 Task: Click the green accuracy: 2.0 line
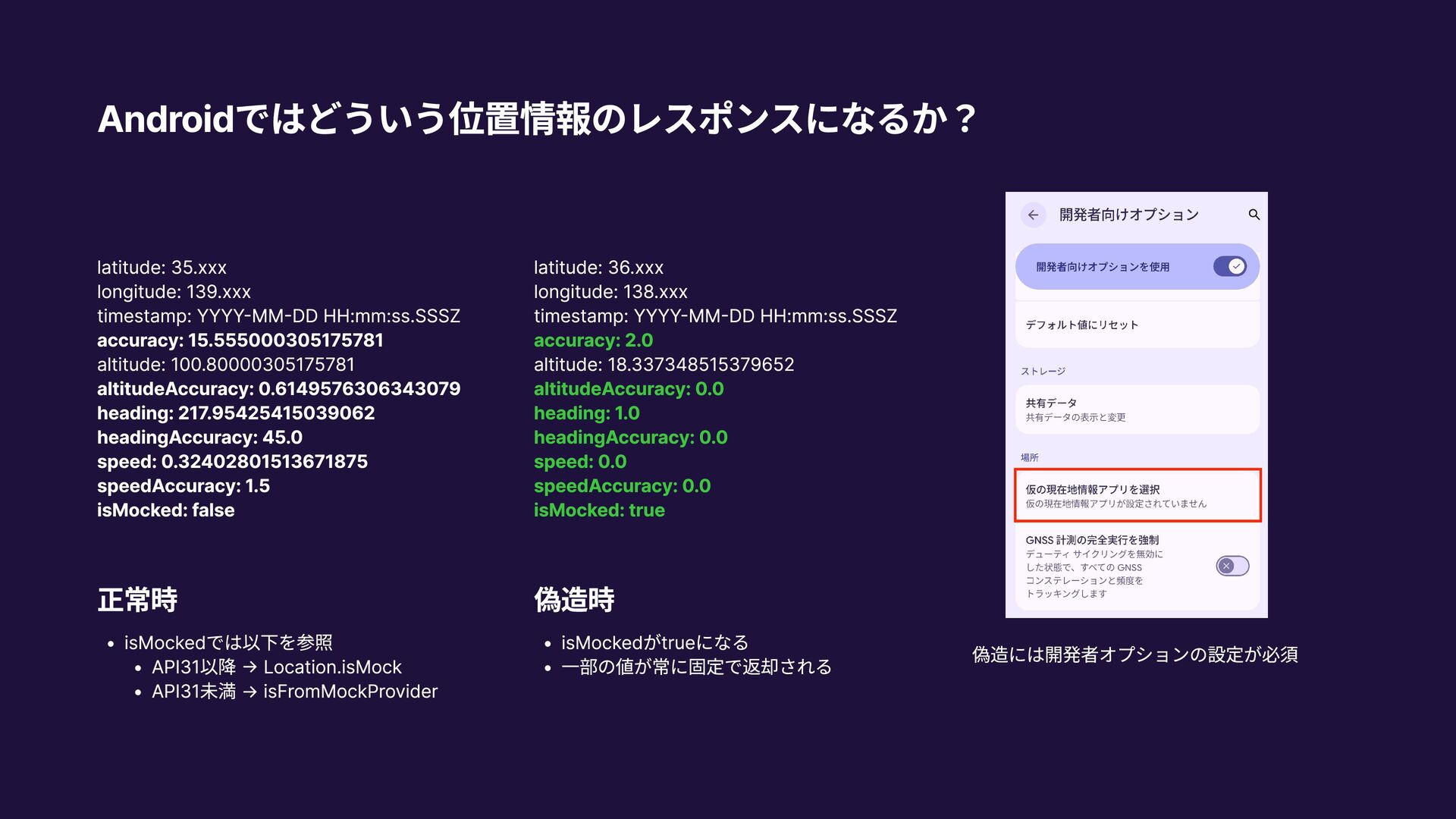coord(593,340)
